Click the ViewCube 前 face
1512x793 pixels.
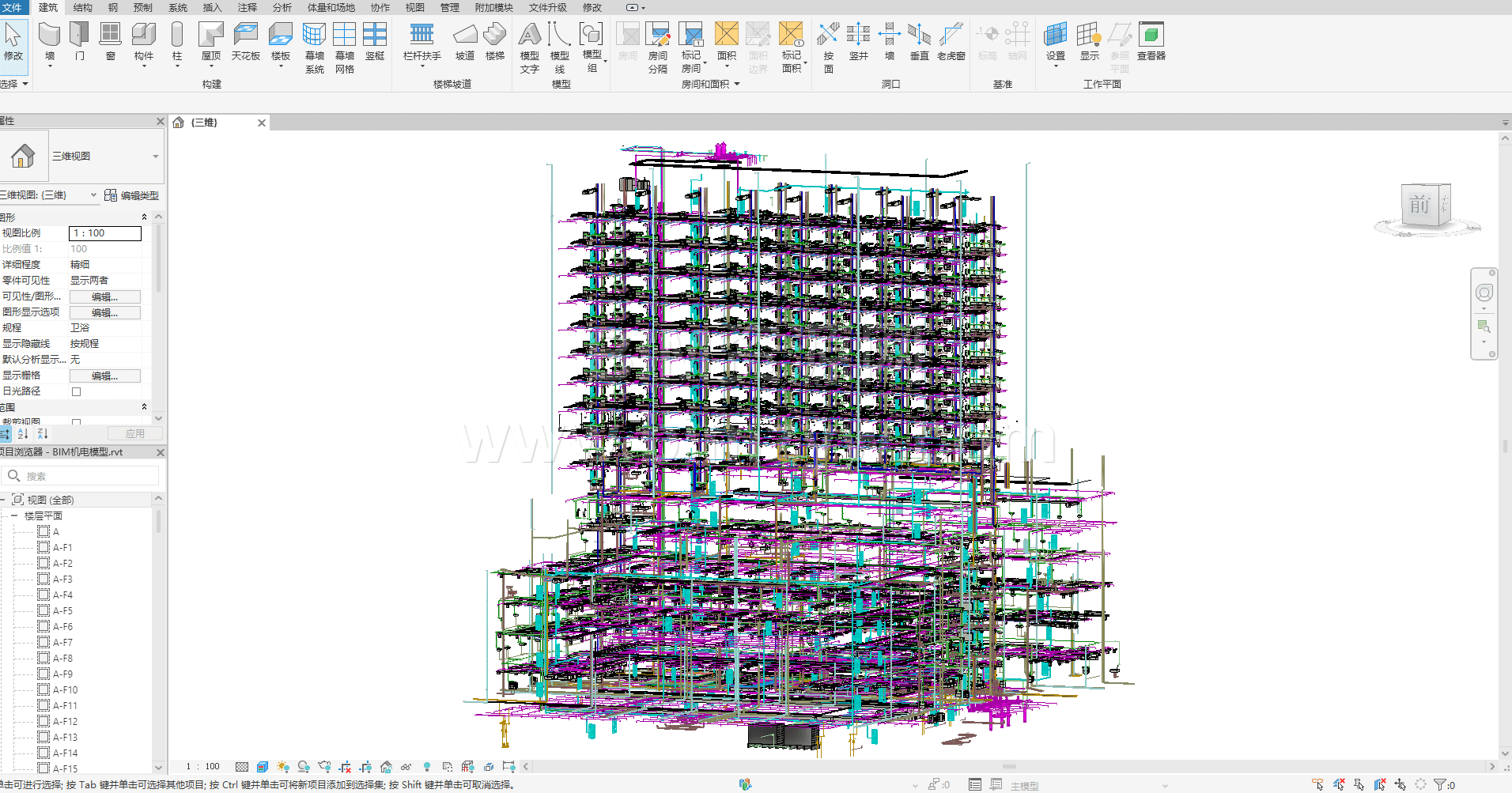pos(1419,206)
